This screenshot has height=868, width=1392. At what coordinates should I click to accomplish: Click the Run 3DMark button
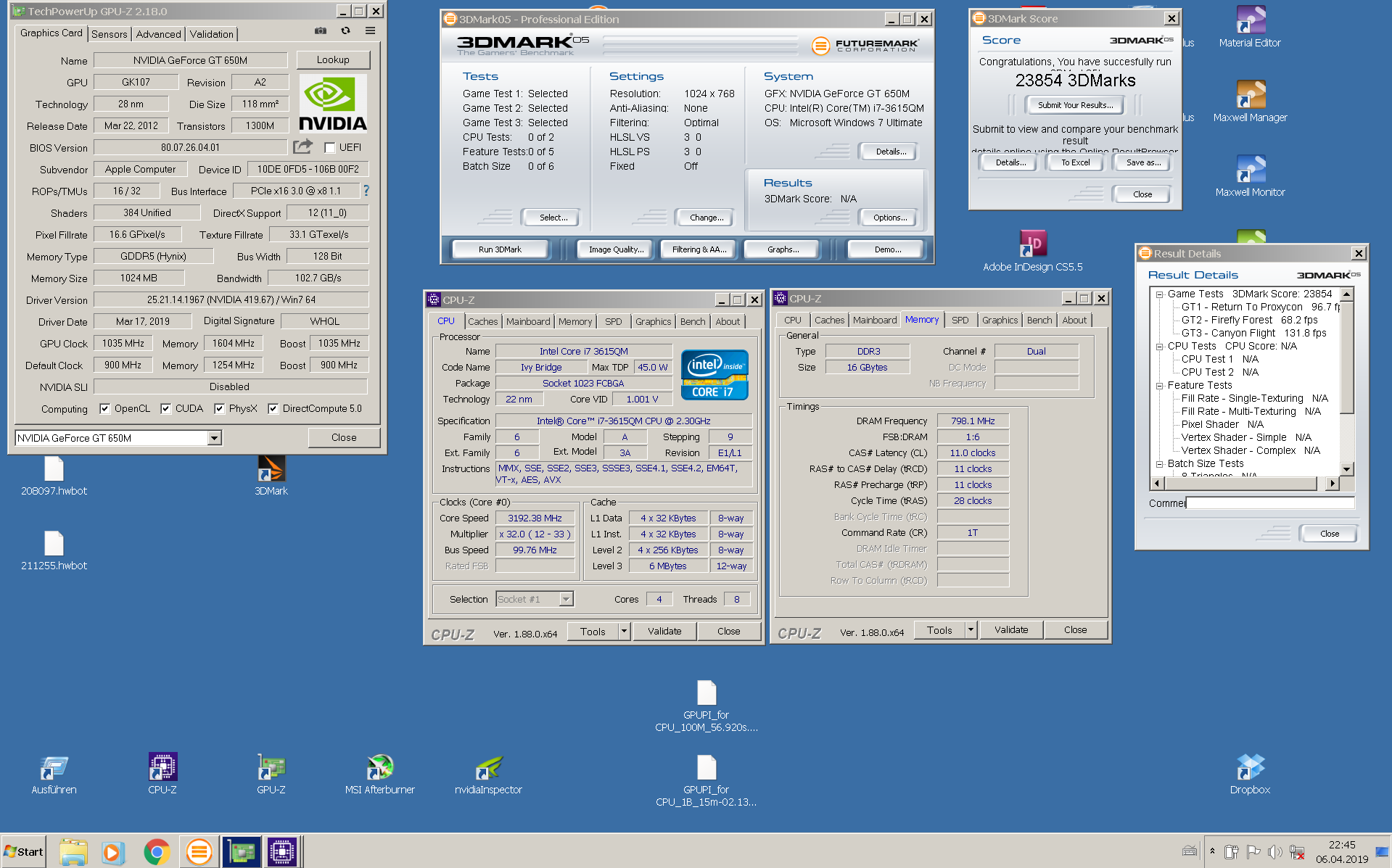500,249
